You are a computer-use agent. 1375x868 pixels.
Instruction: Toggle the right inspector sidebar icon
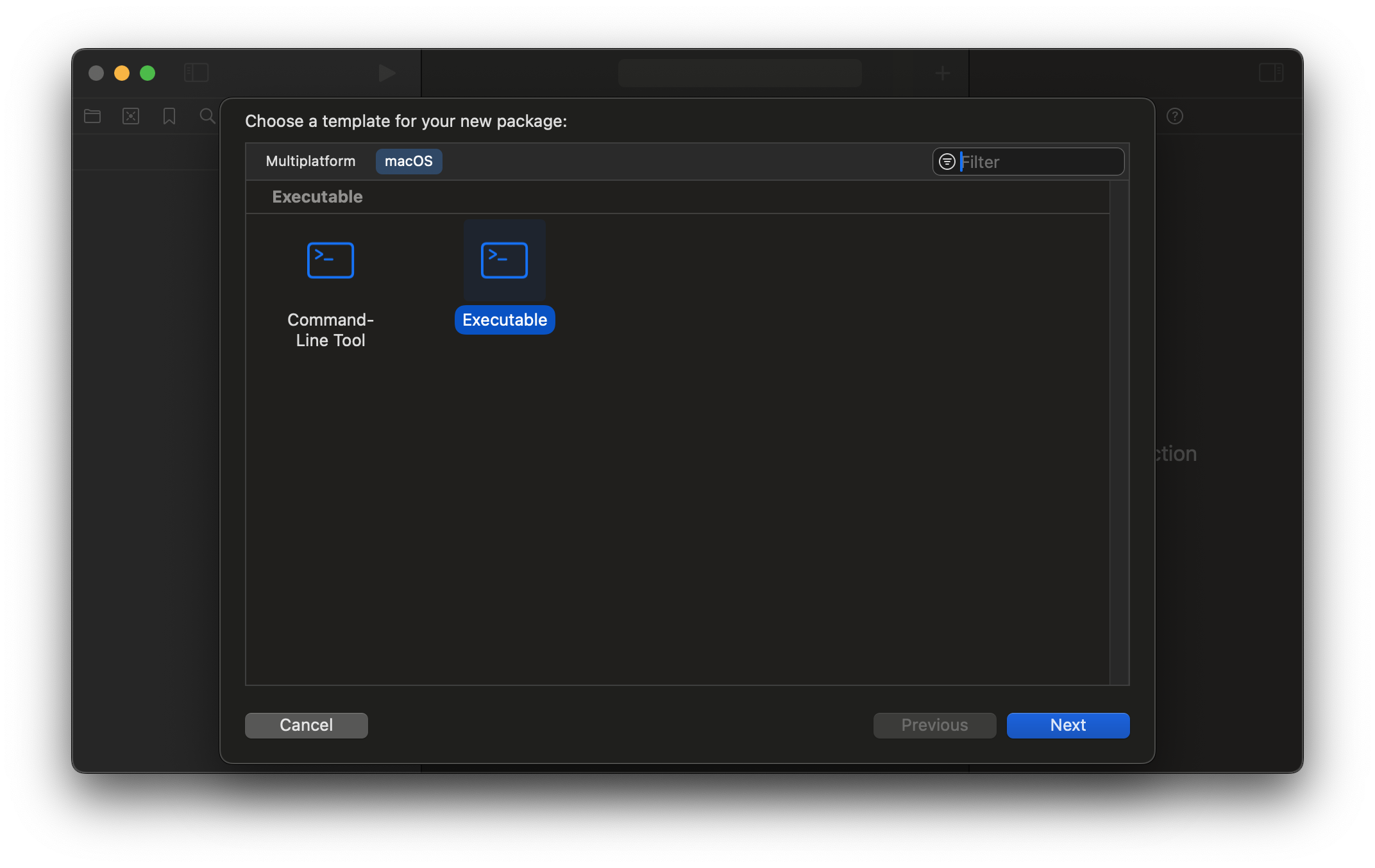tap(1270, 72)
